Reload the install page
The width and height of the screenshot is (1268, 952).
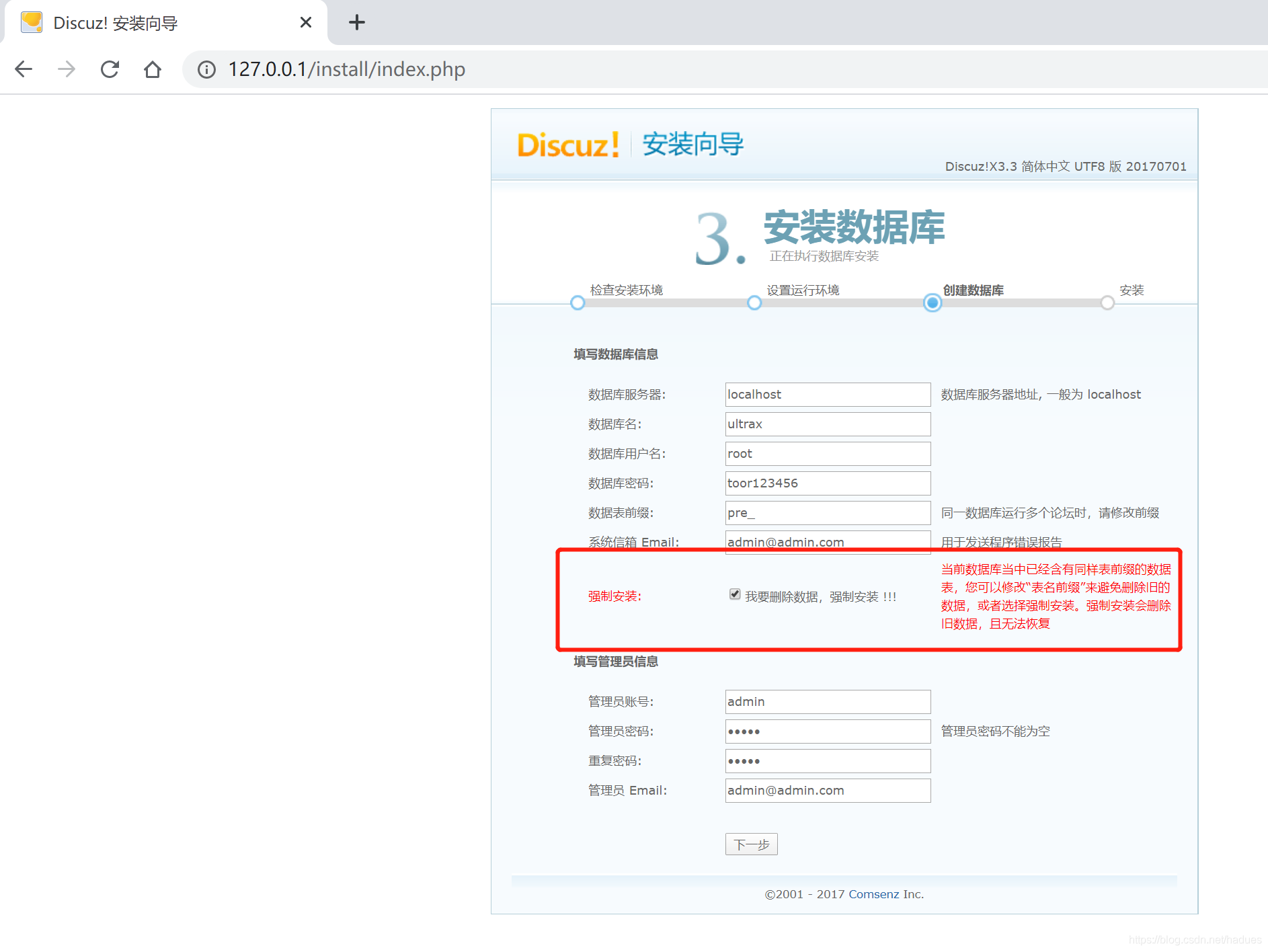tap(110, 69)
